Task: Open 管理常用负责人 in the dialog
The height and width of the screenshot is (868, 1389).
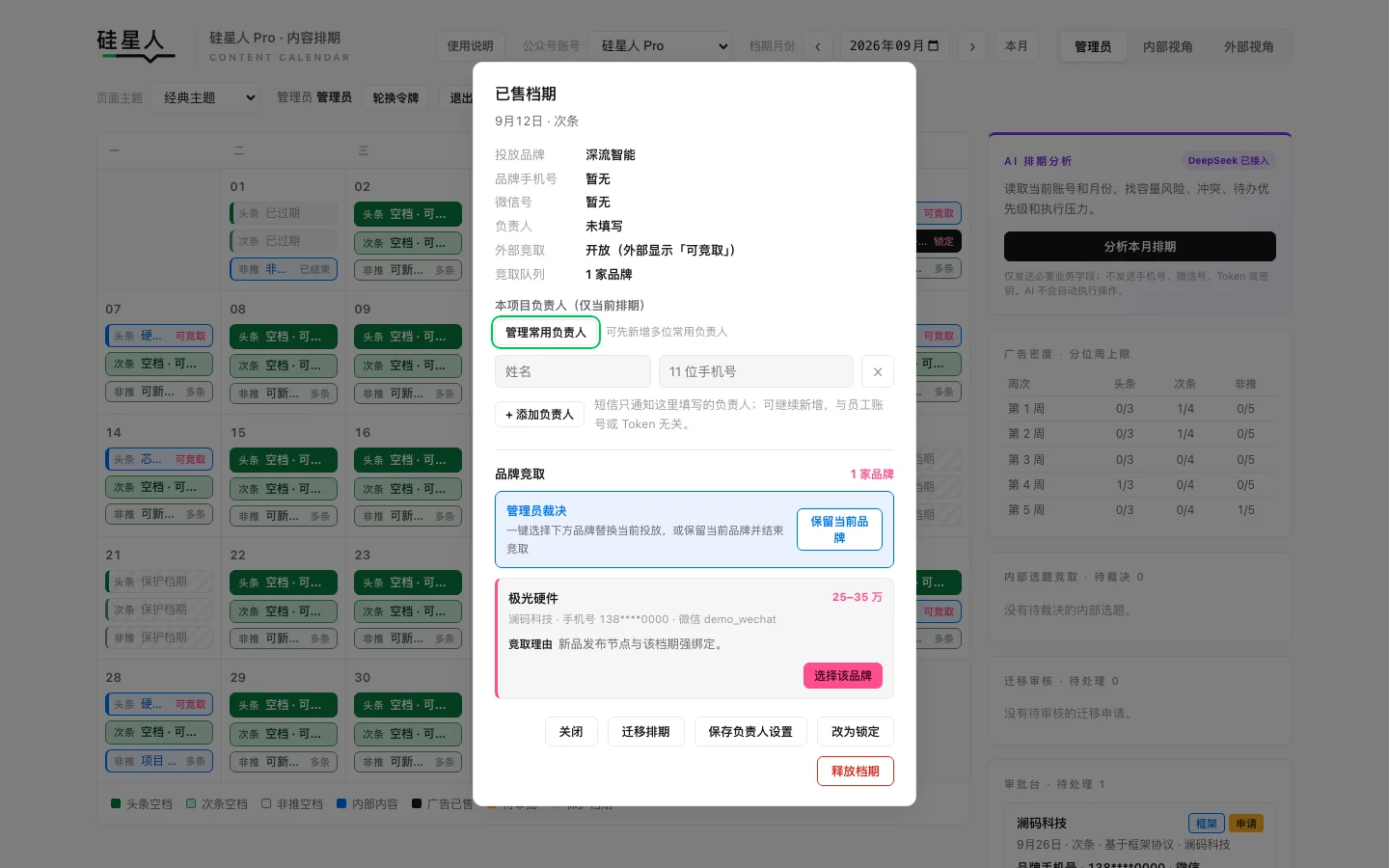Action: coord(546,332)
